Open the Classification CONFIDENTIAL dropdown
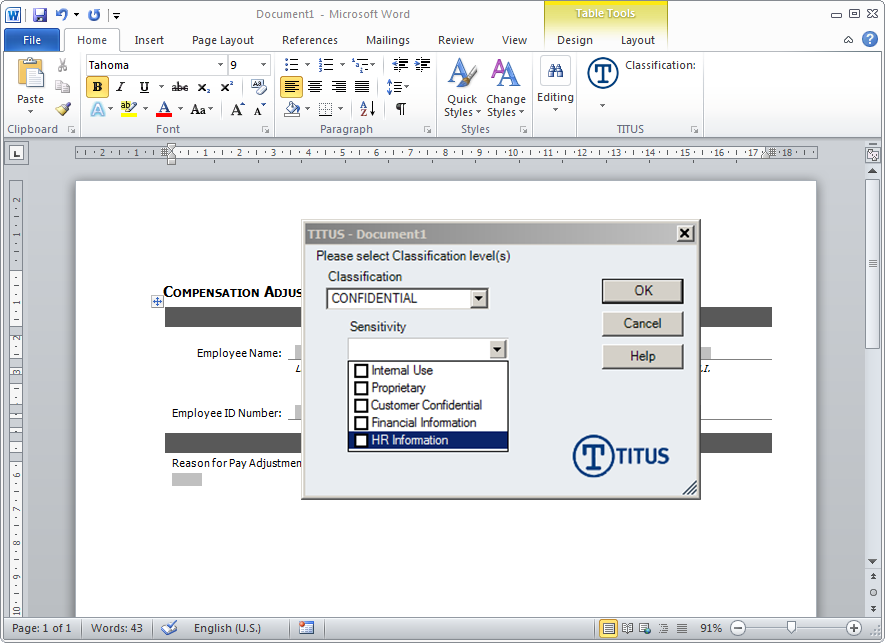The image size is (885, 643). (479, 299)
